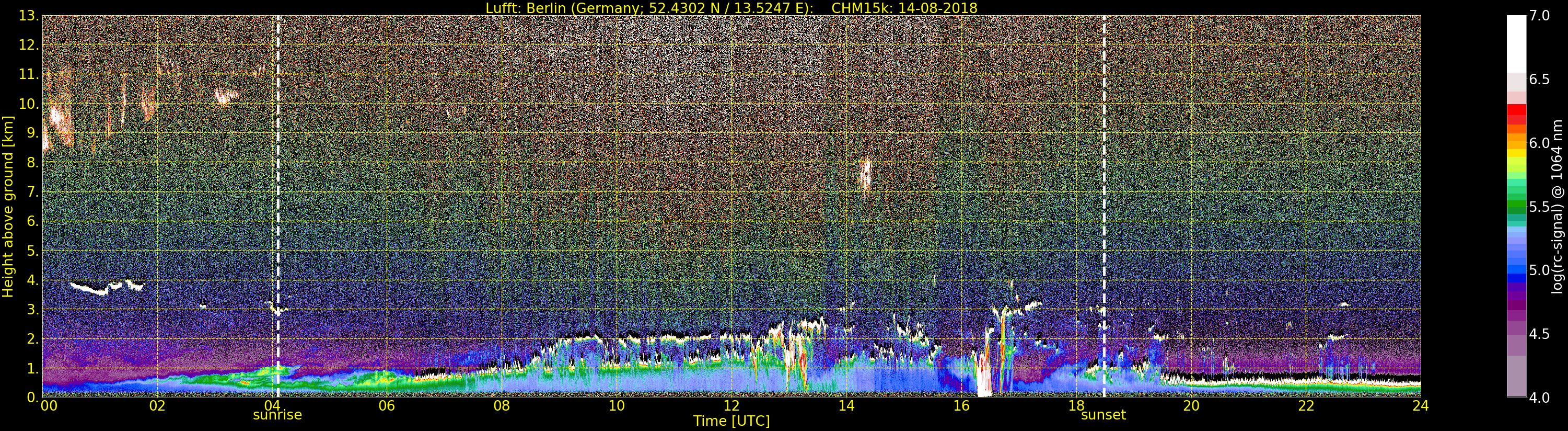Image resolution: width=1568 pixels, height=431 pixels.
Task: Click the "06" time axis tick label
Action: 387,405
